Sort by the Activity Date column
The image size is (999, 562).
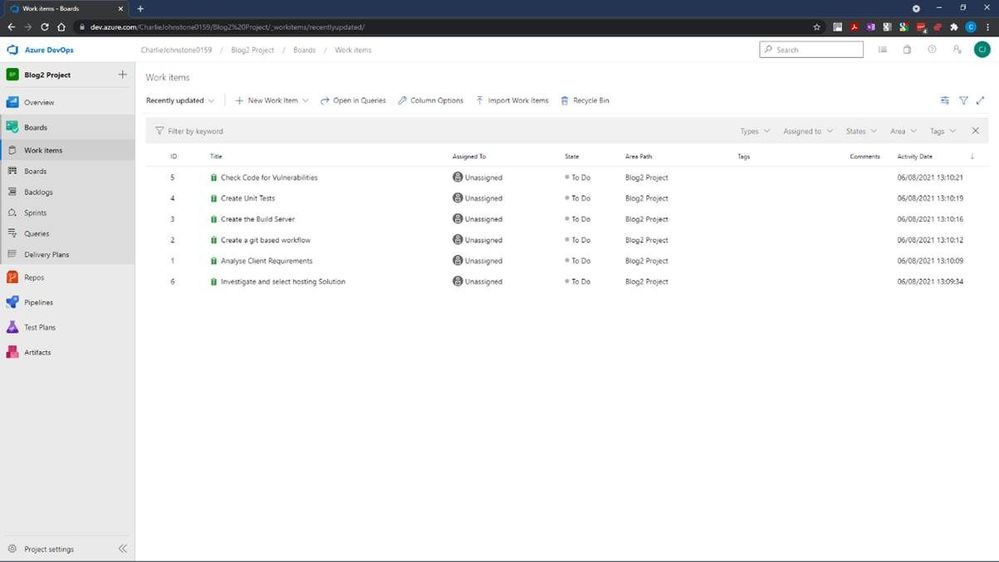(x=914, y=156)
